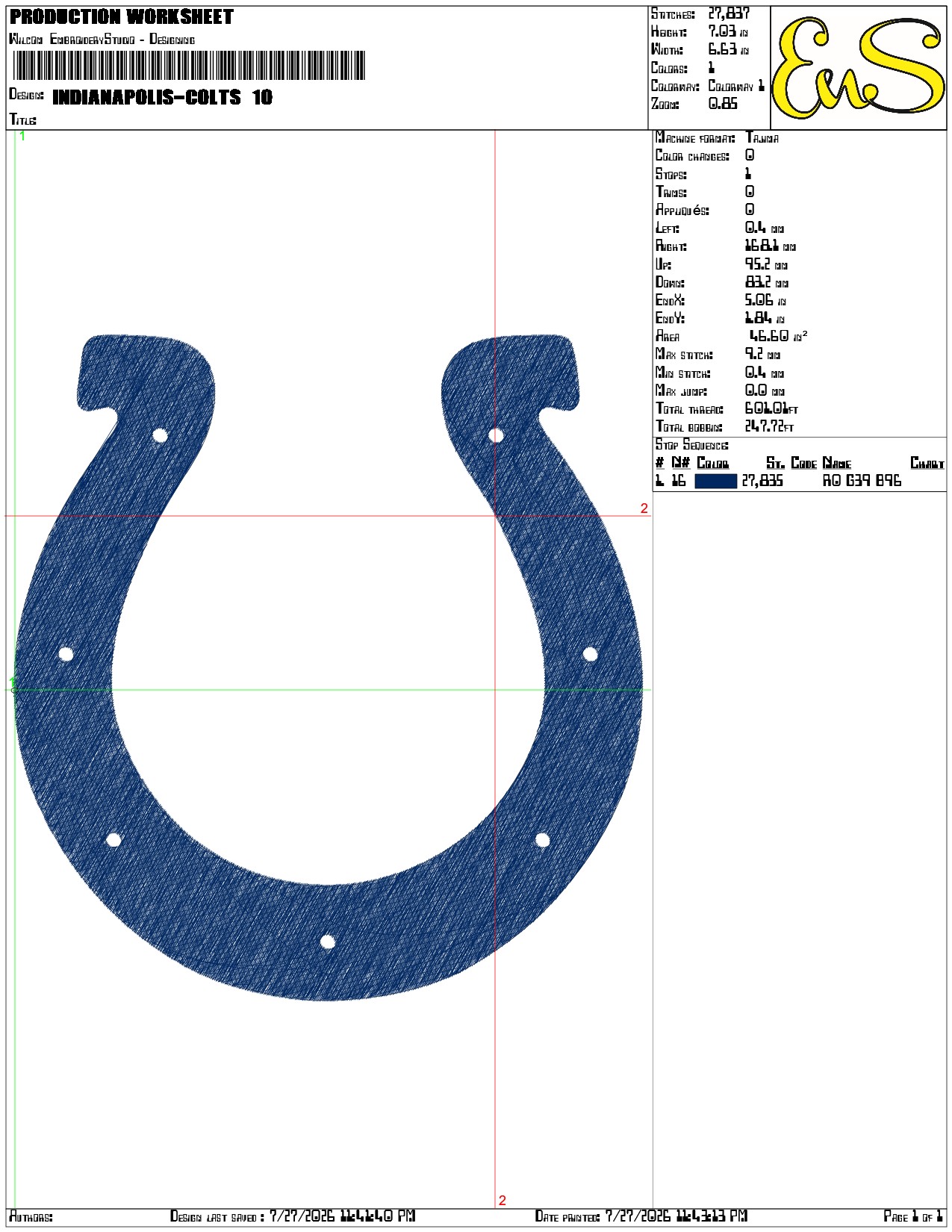Click the 'Min stitch:' label

pyautogui.click(x=683, y=373)
